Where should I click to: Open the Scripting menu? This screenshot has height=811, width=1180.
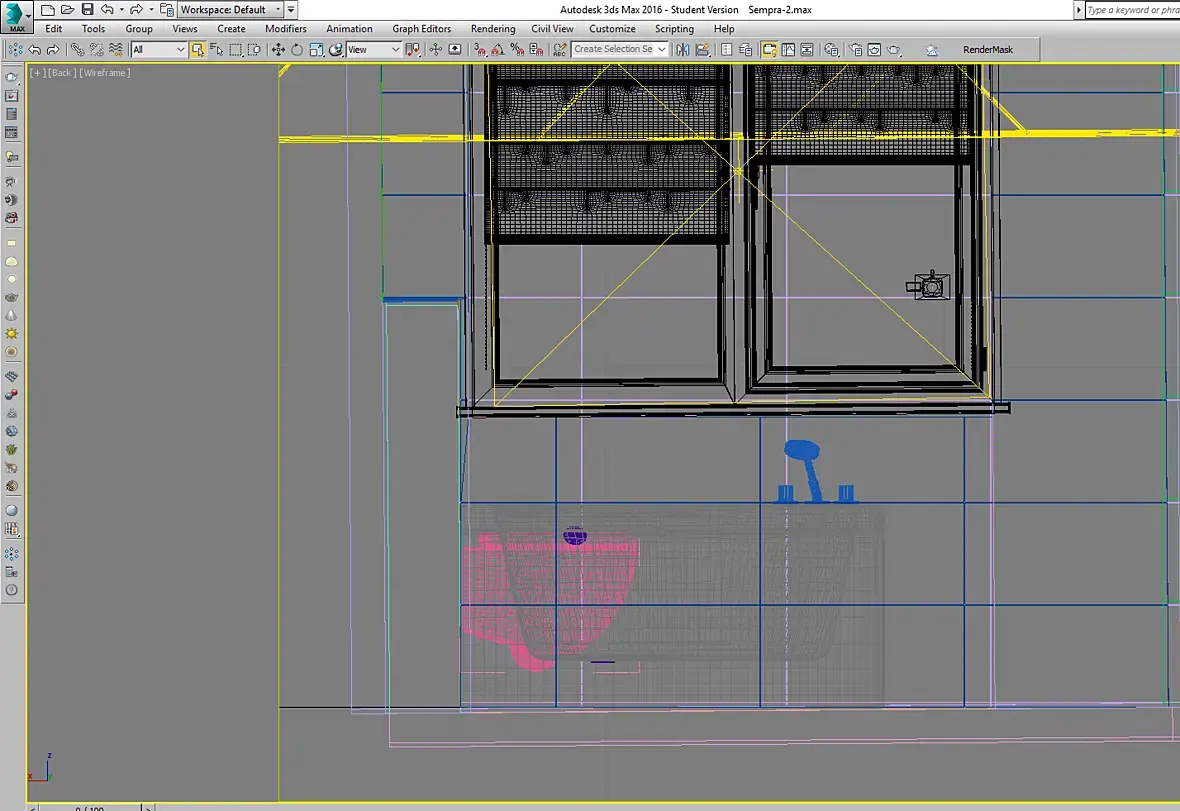tap(674, 29)
